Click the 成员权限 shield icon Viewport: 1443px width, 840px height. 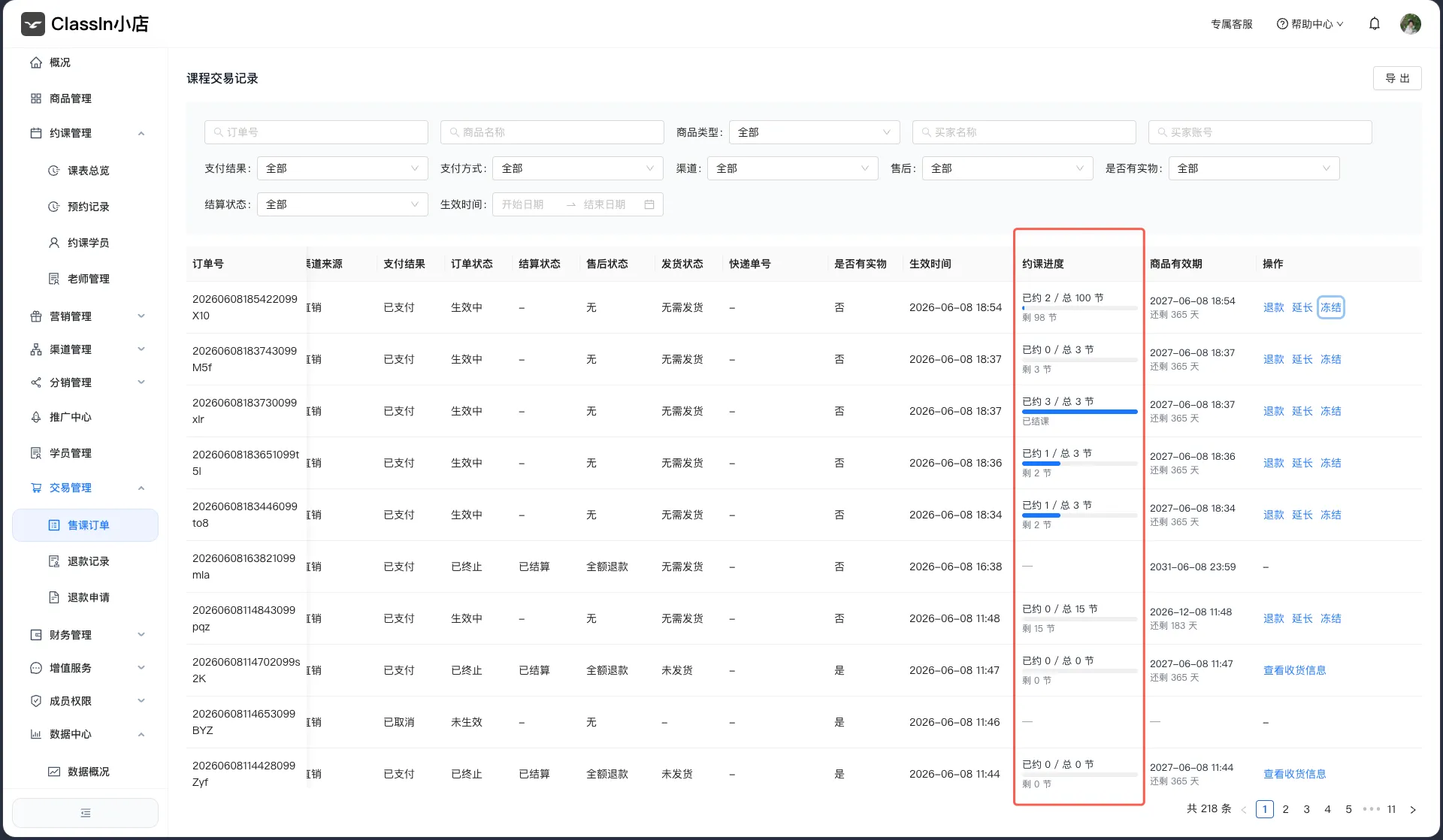[36, 701]
